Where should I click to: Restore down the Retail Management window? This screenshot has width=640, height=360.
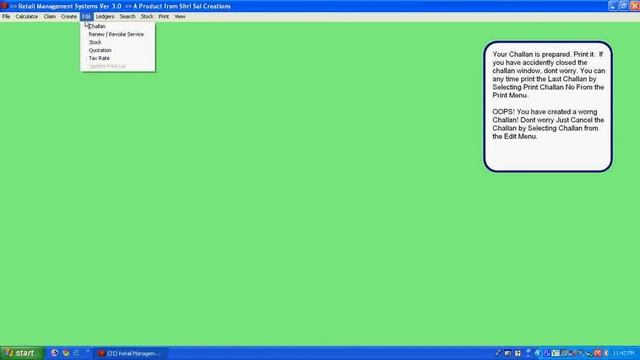pos(624,6)
